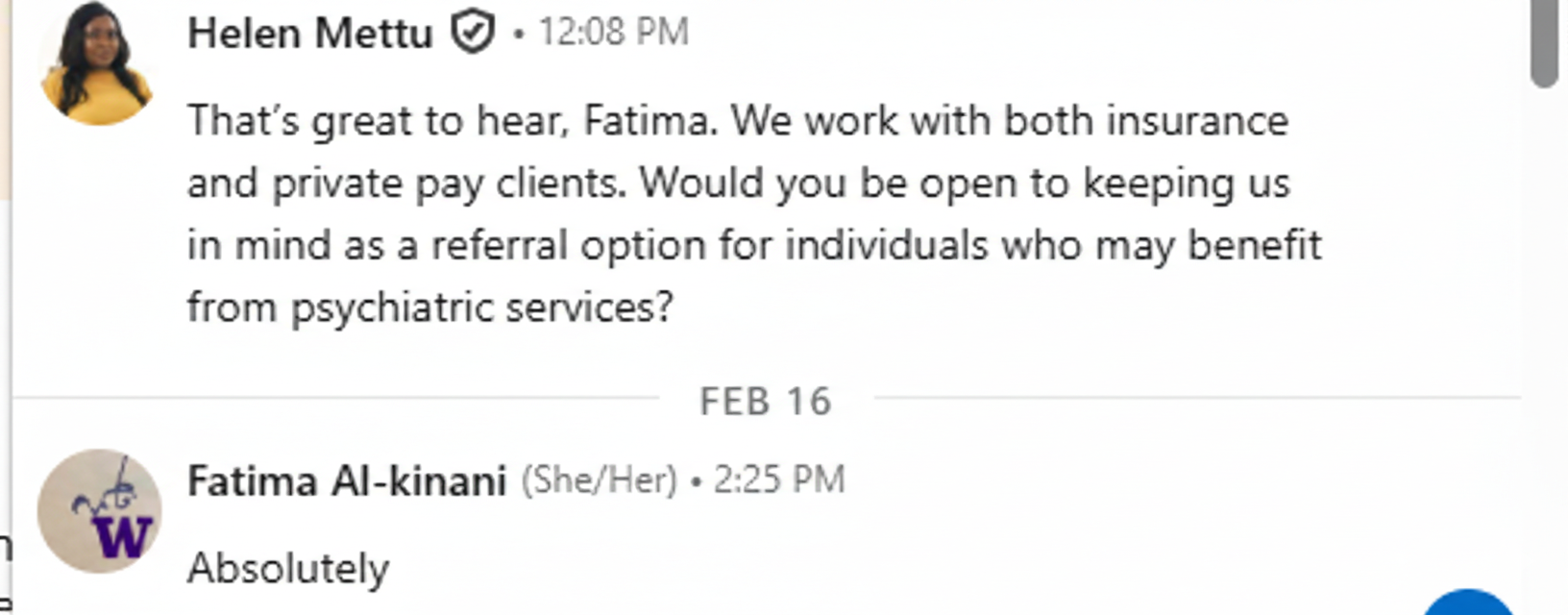Click the "That's great to hear, Fatima" line
The height and width of the screenshot is (615, 1568).
(x=452, y=121)
